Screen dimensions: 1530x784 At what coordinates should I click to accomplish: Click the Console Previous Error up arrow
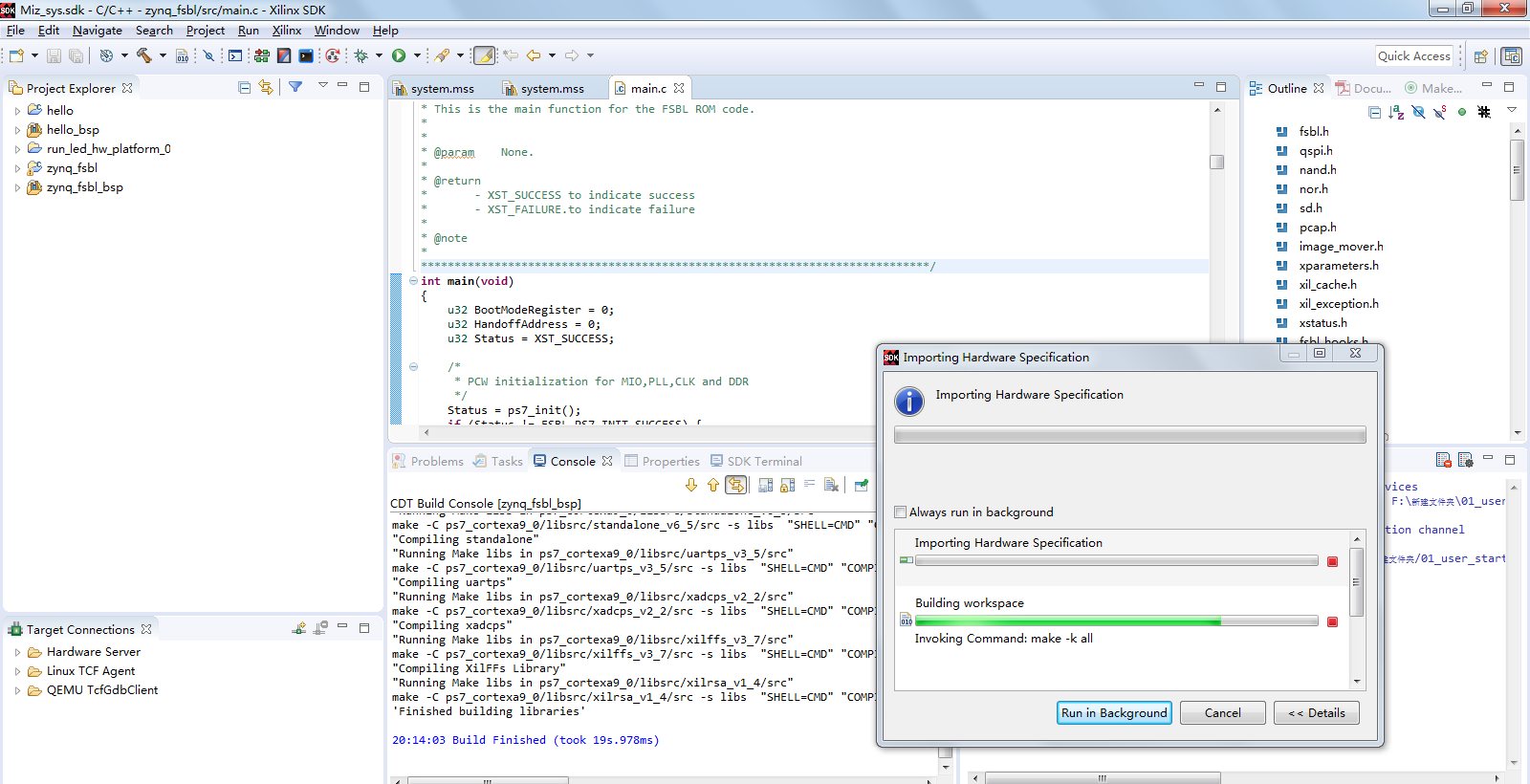[x=713, y=486]
